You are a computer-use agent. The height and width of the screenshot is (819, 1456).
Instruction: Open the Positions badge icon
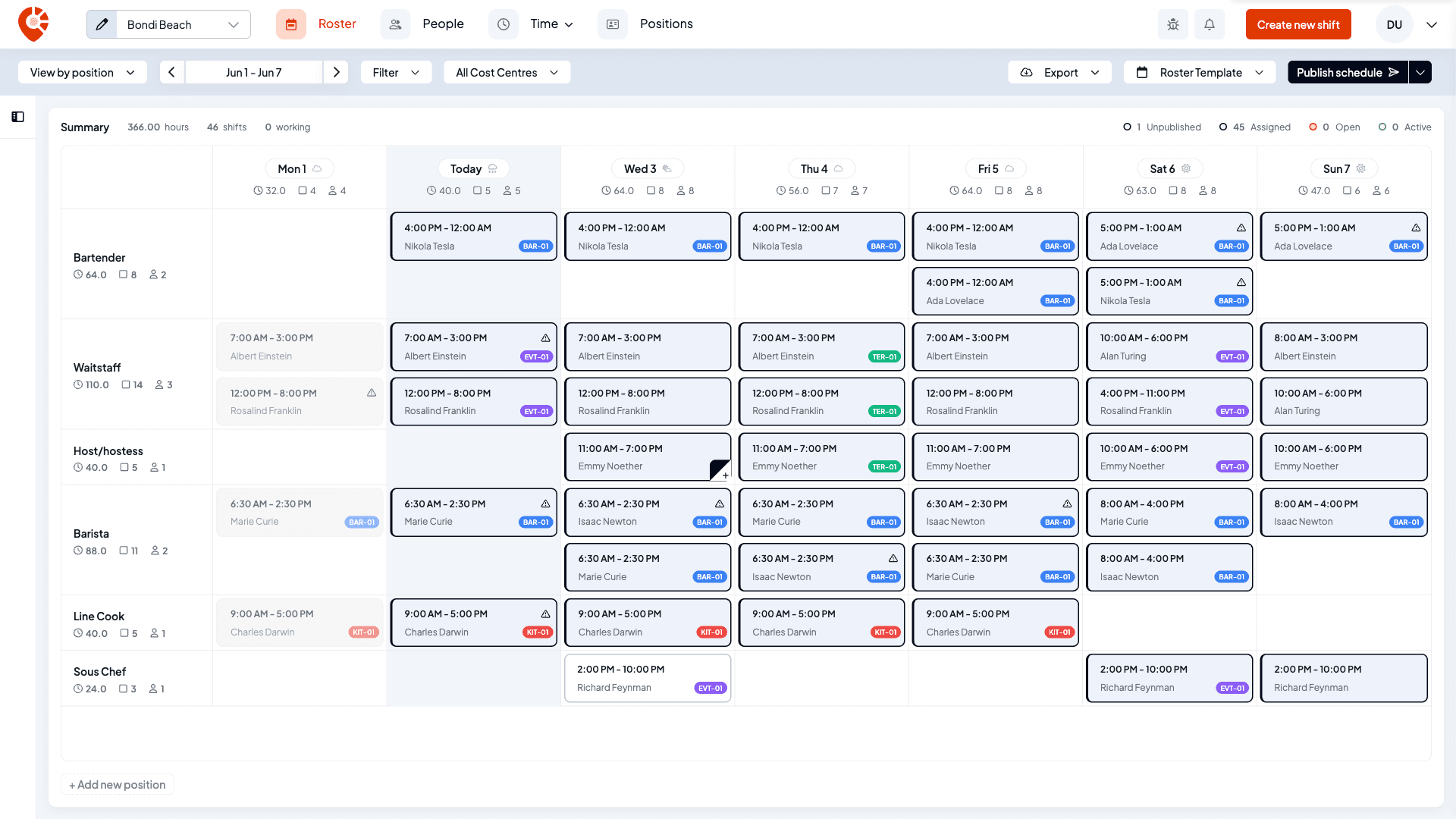(613, 24)
